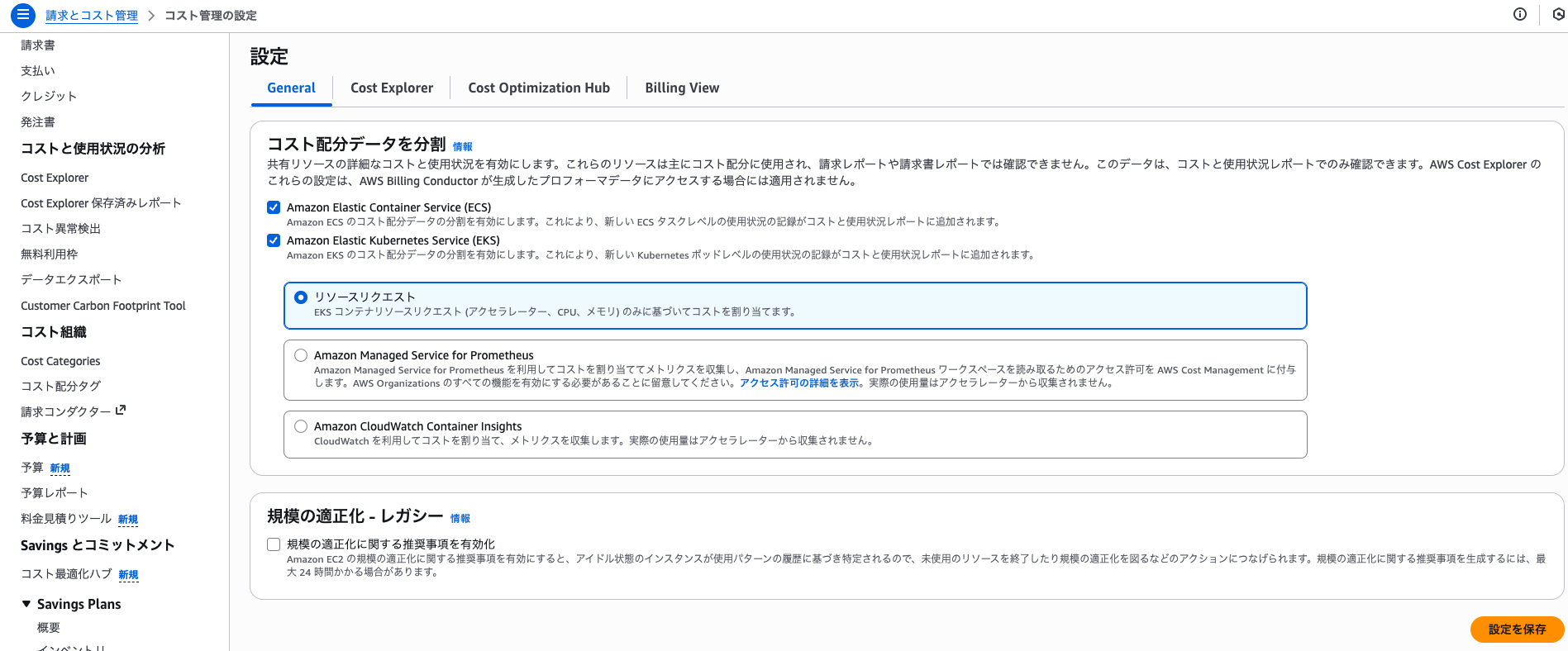Go to コスト配分タグ in the sidebar
Screen dimensions: 1568x651
click(x=60, y=386)
